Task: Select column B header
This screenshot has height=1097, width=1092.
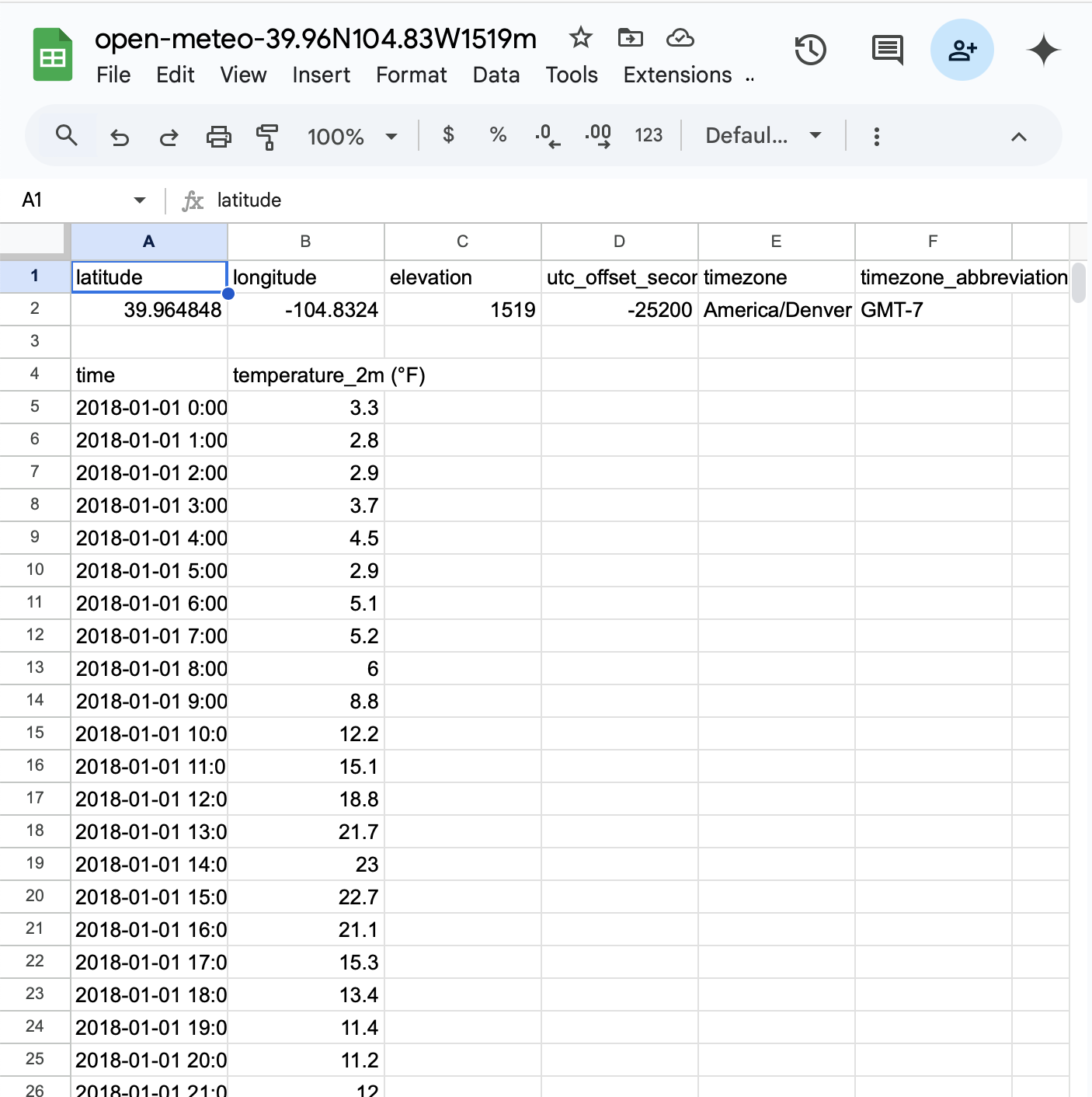Action: (306, 242)
